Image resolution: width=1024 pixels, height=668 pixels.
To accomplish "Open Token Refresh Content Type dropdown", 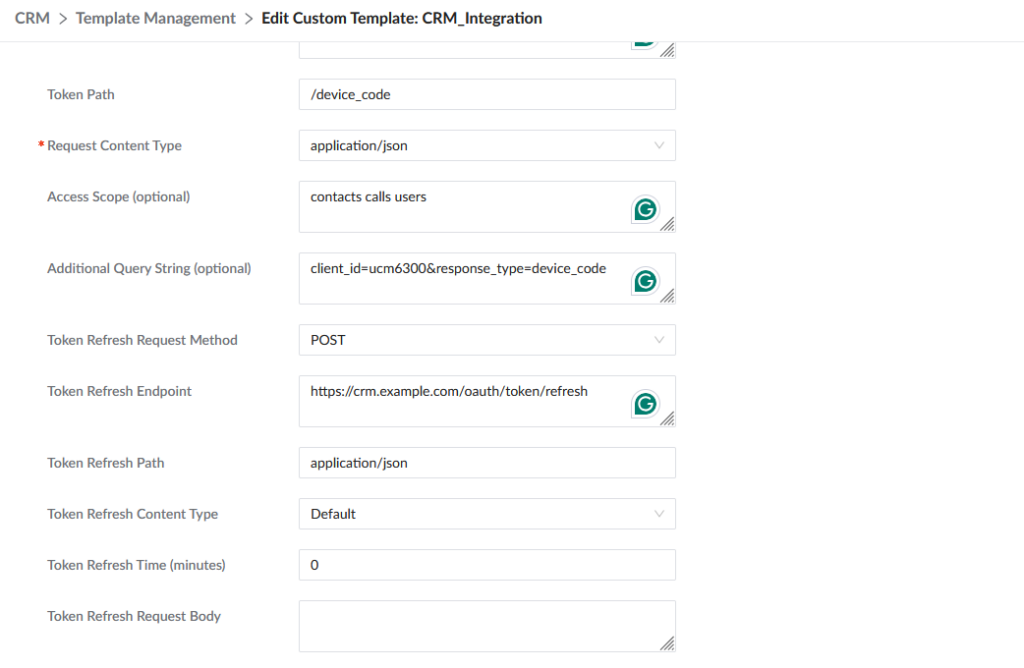I will click(487, 514).
